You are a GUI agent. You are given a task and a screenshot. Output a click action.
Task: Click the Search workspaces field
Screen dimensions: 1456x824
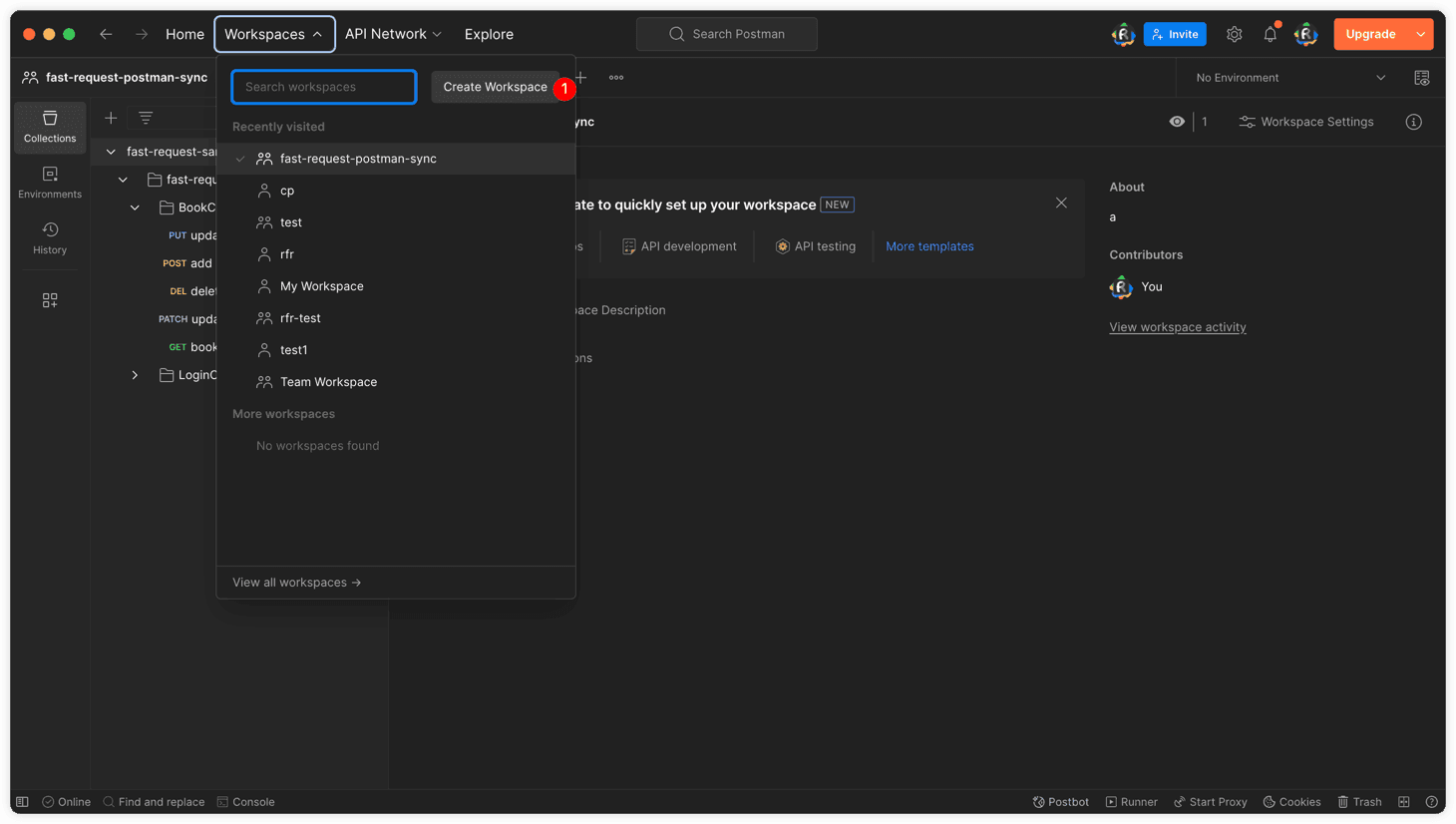[324, 87]
